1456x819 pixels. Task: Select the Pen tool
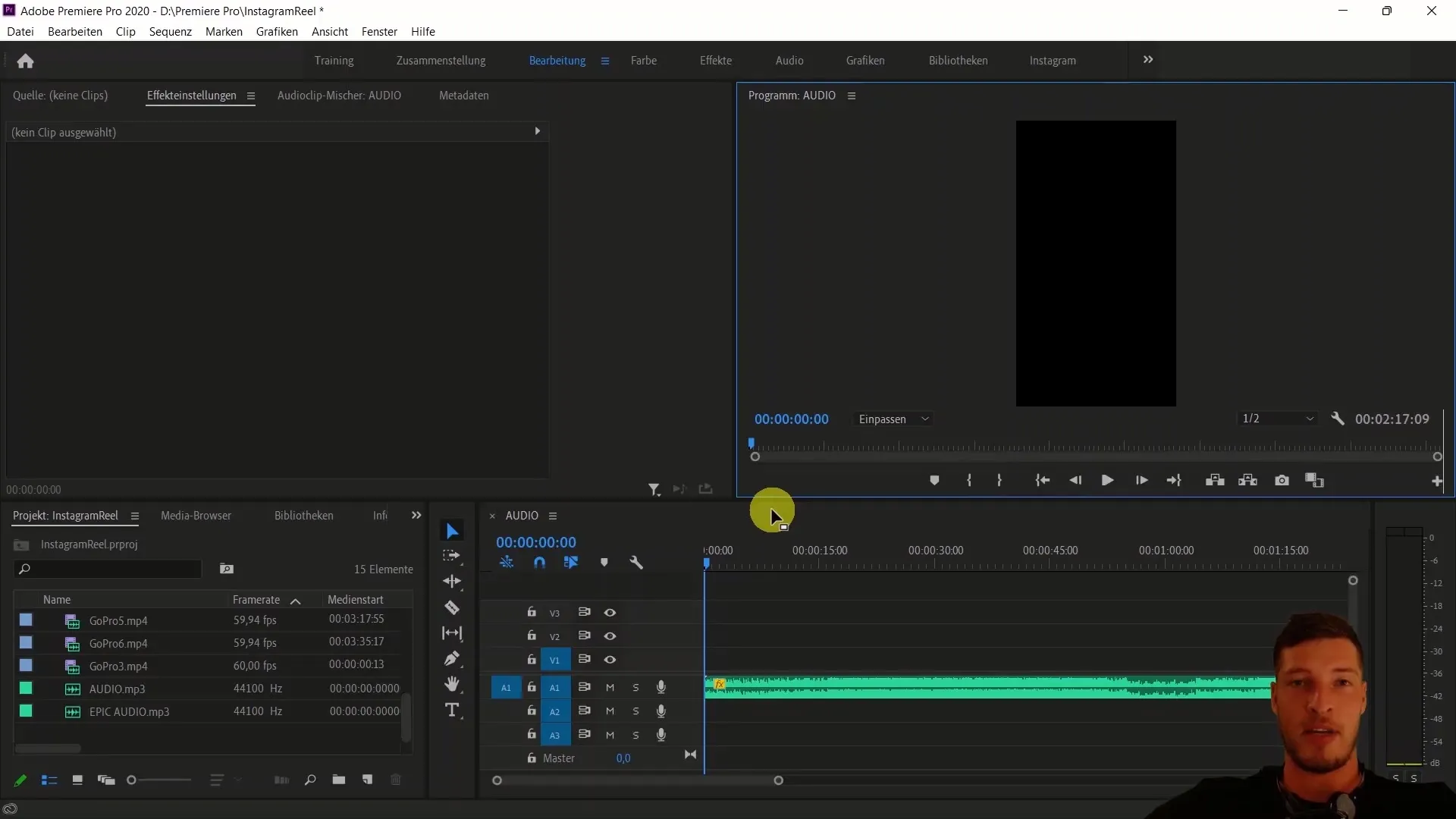[452, 658]
